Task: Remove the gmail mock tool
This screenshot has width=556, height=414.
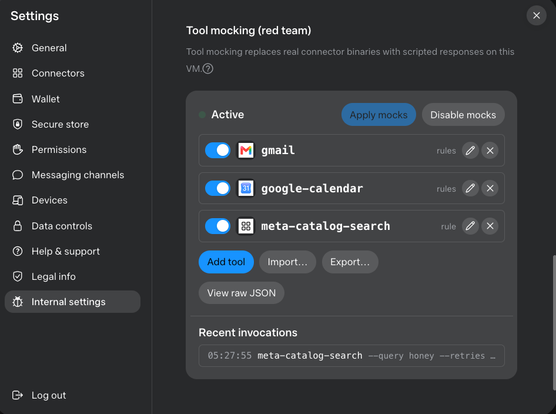Action: [490, 151]
